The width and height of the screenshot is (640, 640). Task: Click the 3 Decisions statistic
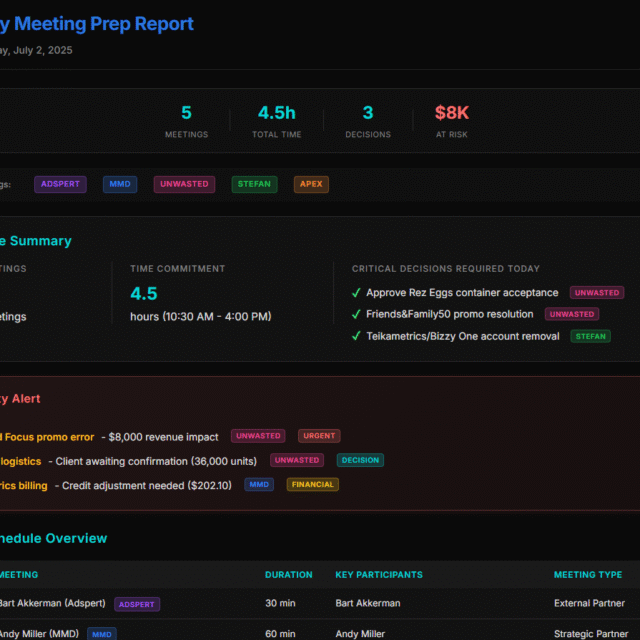[x=368, y=120]
